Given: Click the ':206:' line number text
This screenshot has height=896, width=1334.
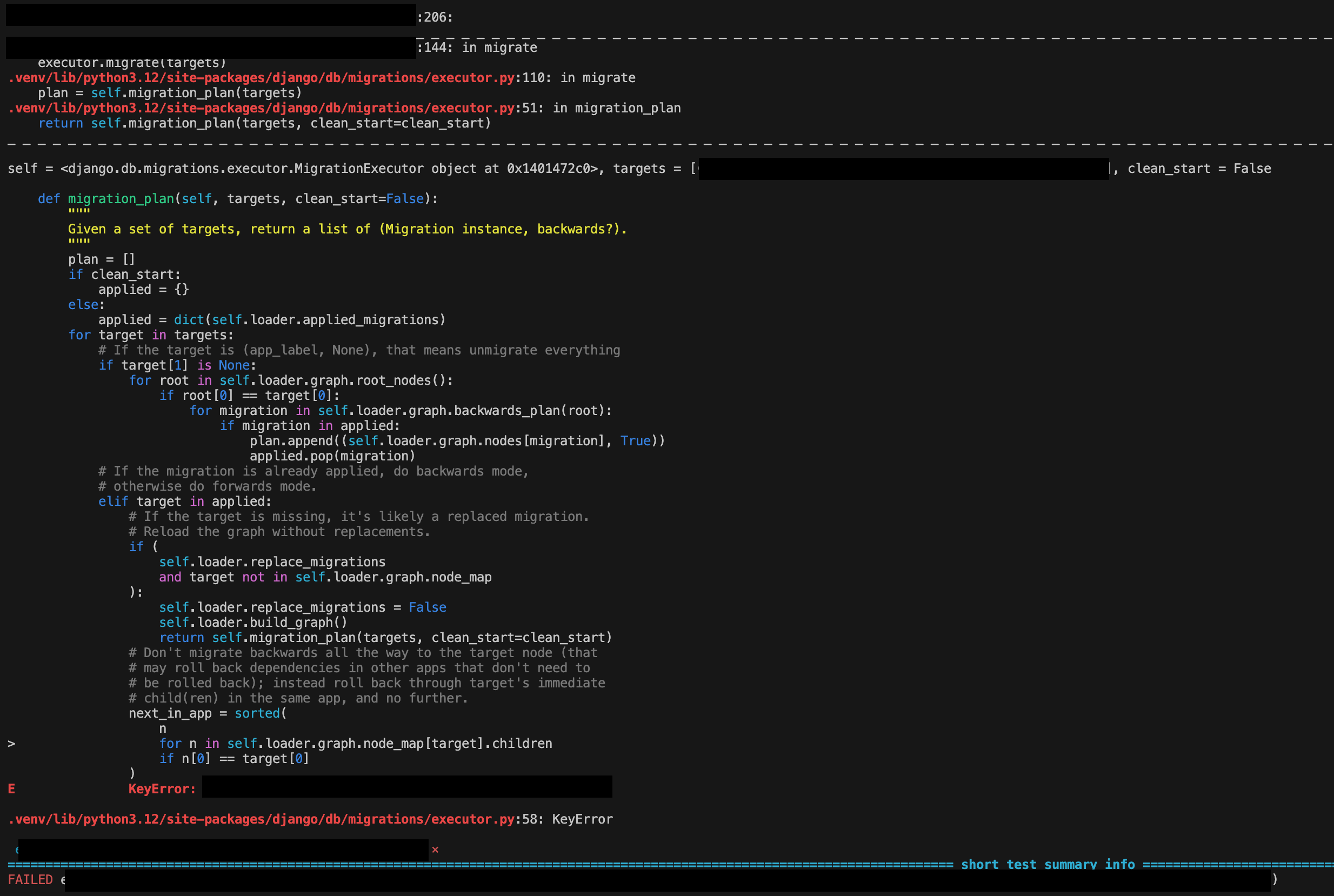Looking at the screenshot, I should point(435,17).
